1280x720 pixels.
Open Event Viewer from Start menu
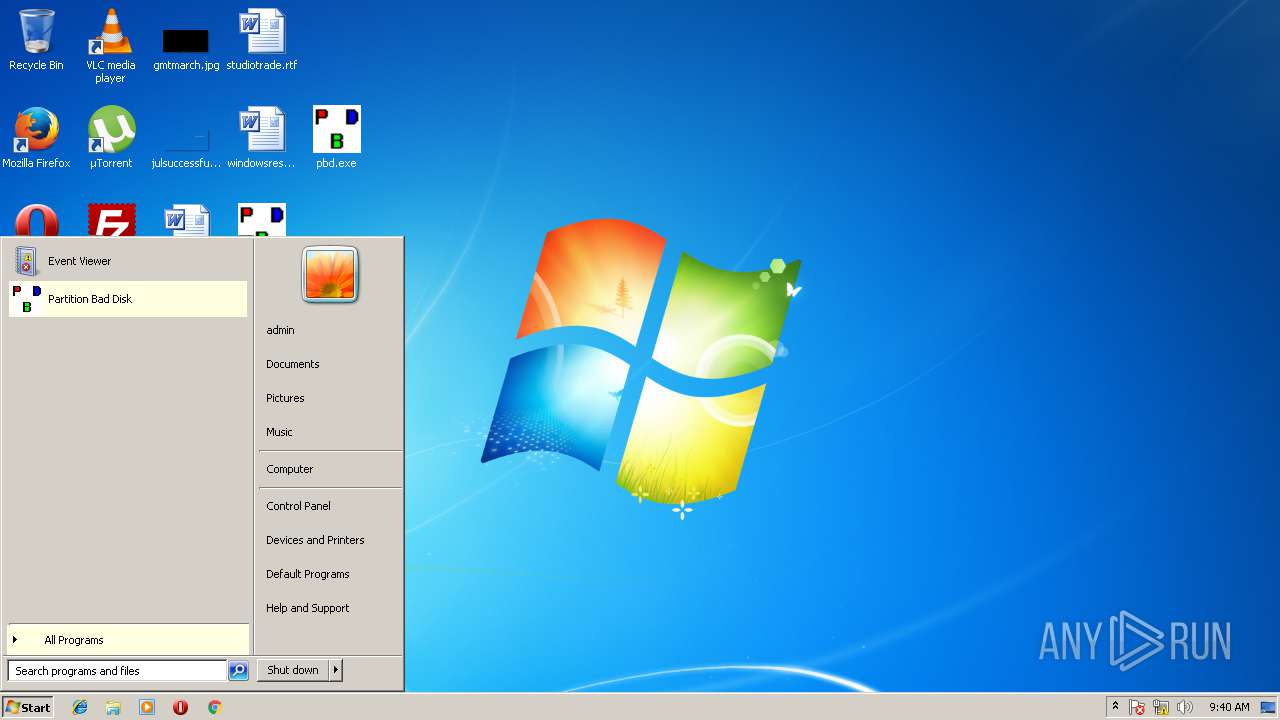coord(128,261)
